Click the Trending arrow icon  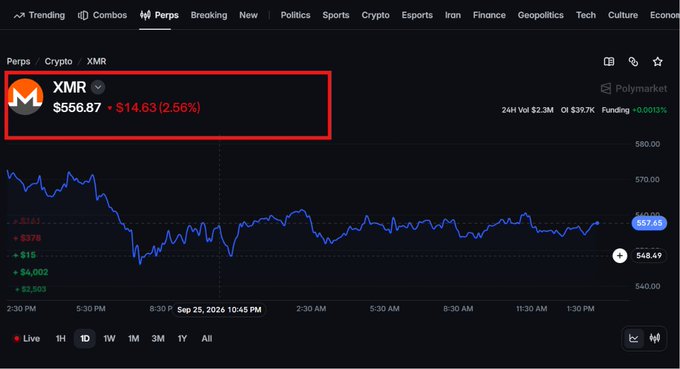tap(19, 16)
